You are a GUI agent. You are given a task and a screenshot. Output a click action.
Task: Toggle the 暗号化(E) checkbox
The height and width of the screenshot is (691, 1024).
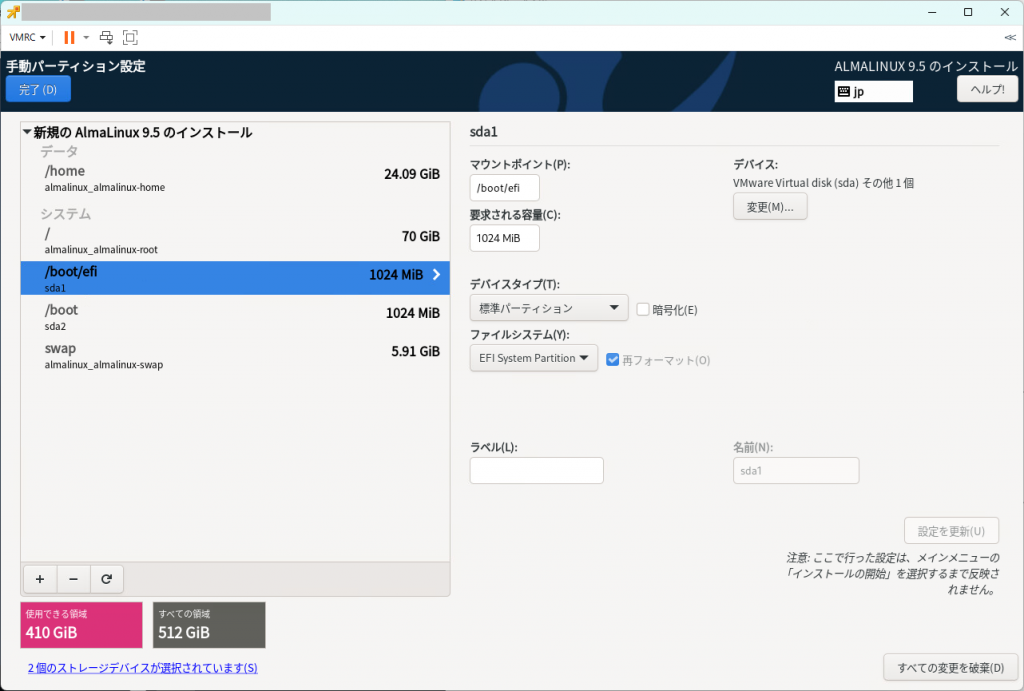point(643,310)
